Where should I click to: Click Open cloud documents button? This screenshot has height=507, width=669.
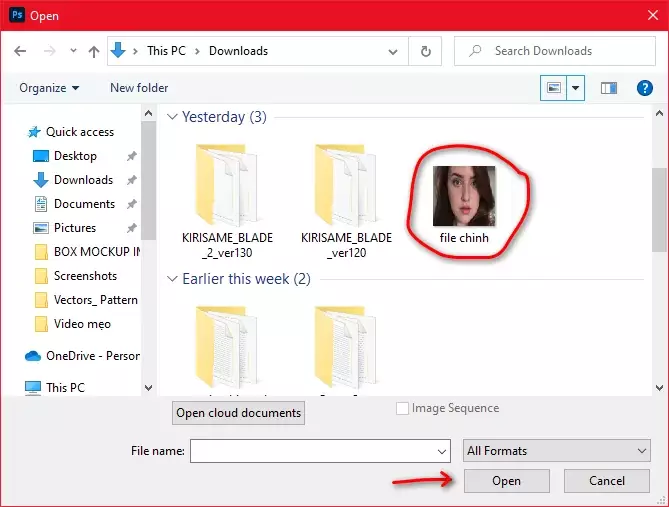239,413
